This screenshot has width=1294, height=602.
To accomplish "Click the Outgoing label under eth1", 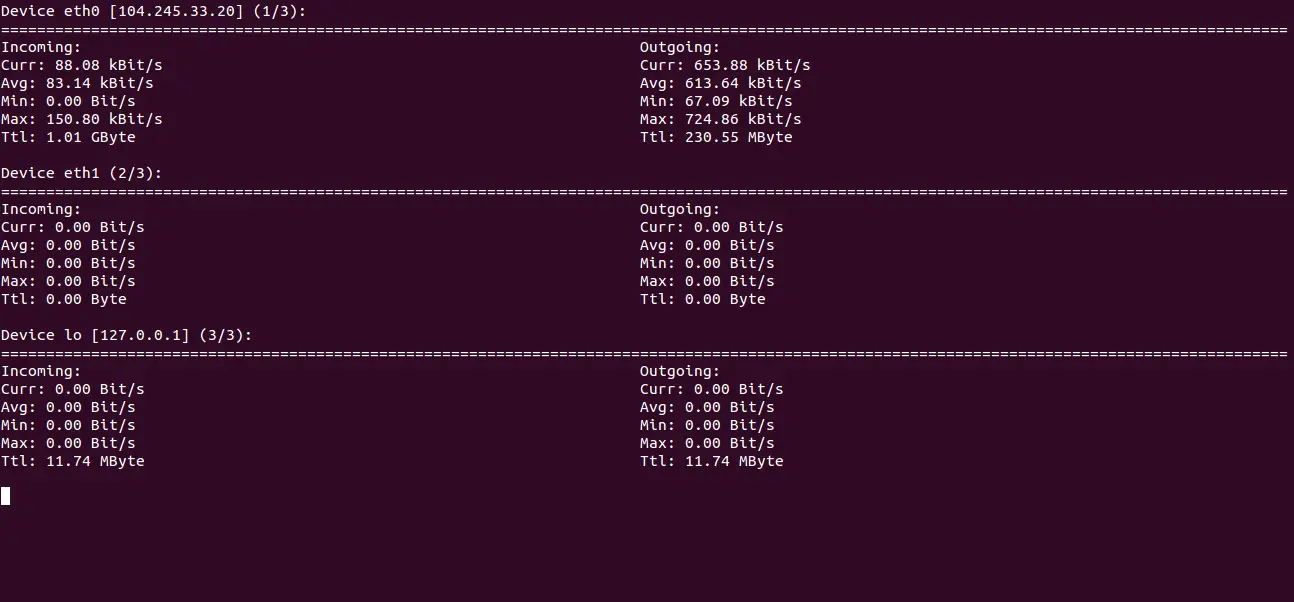I will coord(680,209).
